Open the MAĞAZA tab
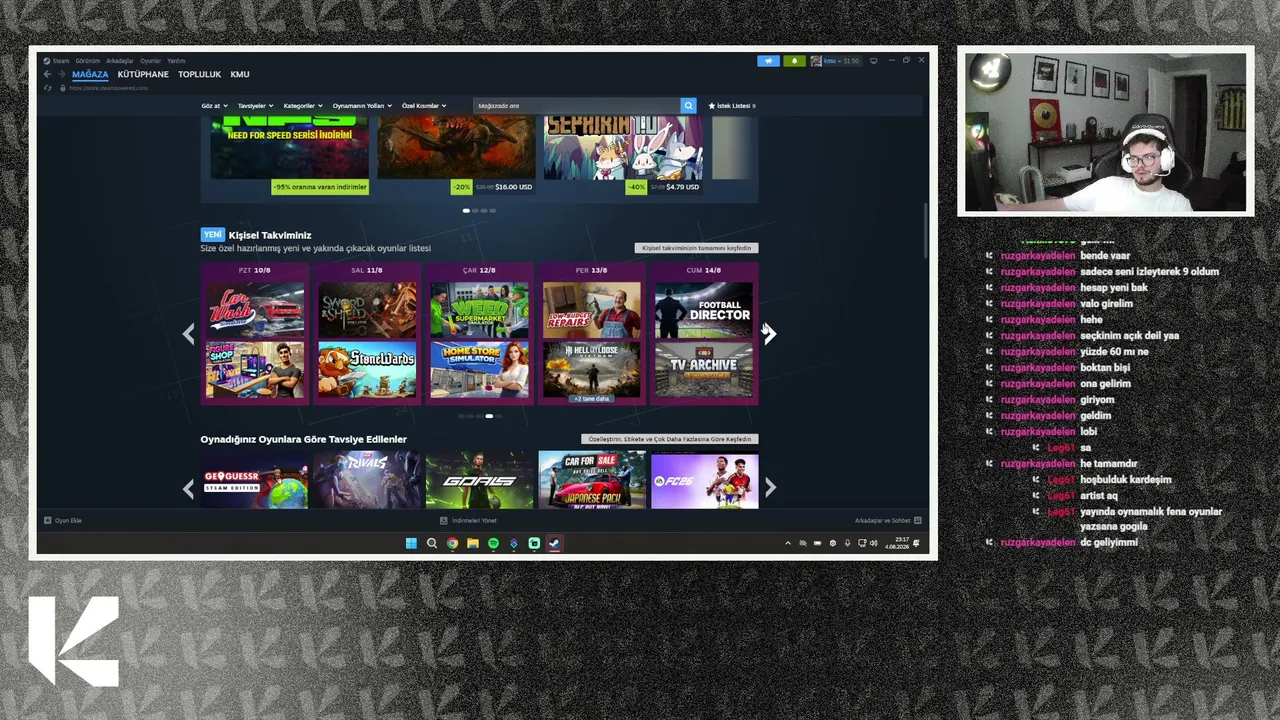Image resolution: width=1280 pixels, height=720 pixels. [90, 74]
